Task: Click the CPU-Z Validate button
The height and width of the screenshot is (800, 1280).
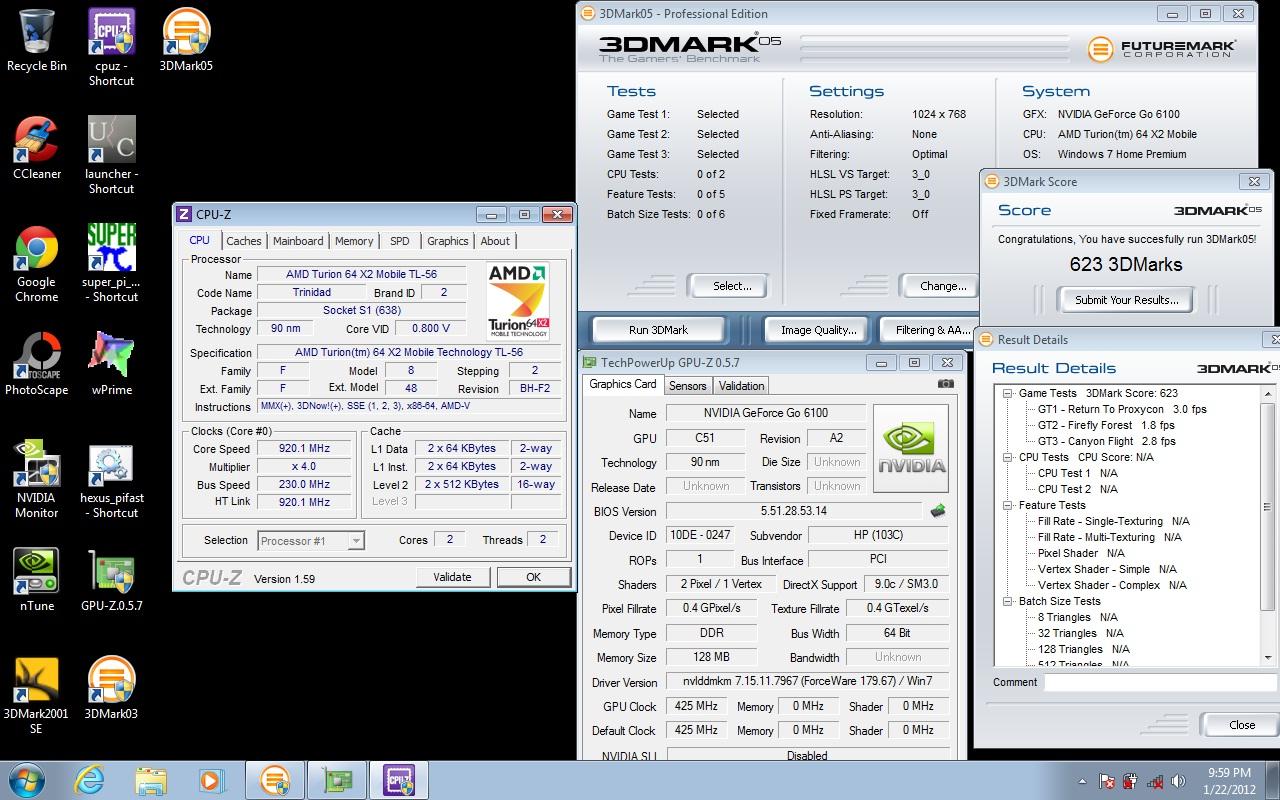Action: point(452,577)
